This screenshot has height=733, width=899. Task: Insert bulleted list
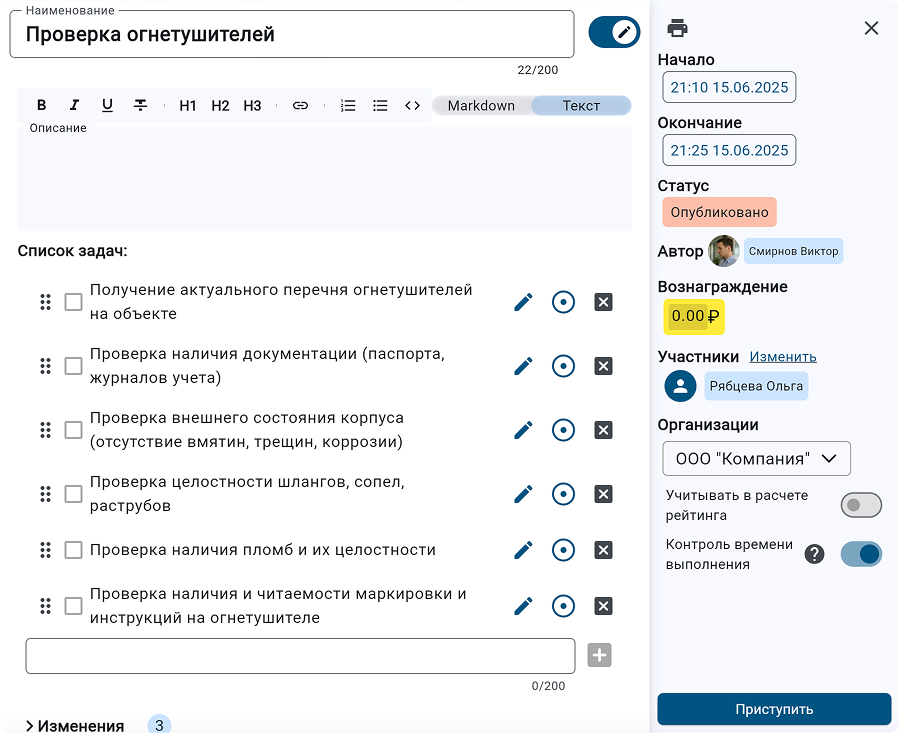380,106
